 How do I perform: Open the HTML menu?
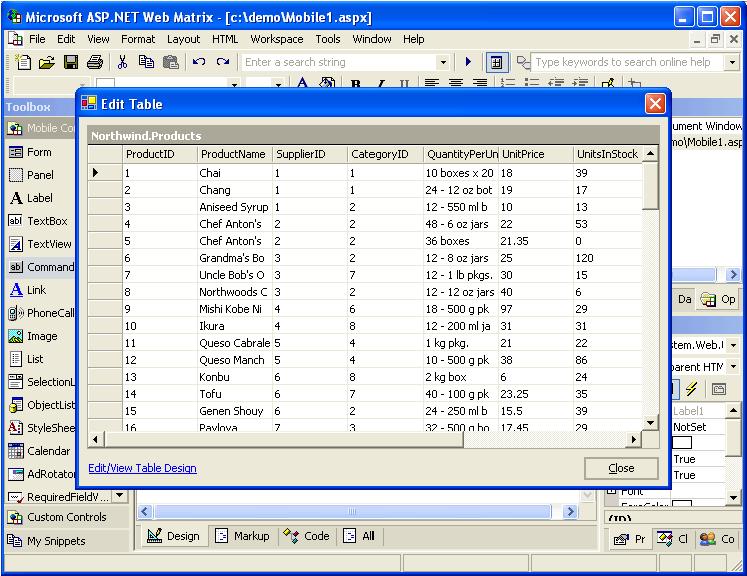224,39
